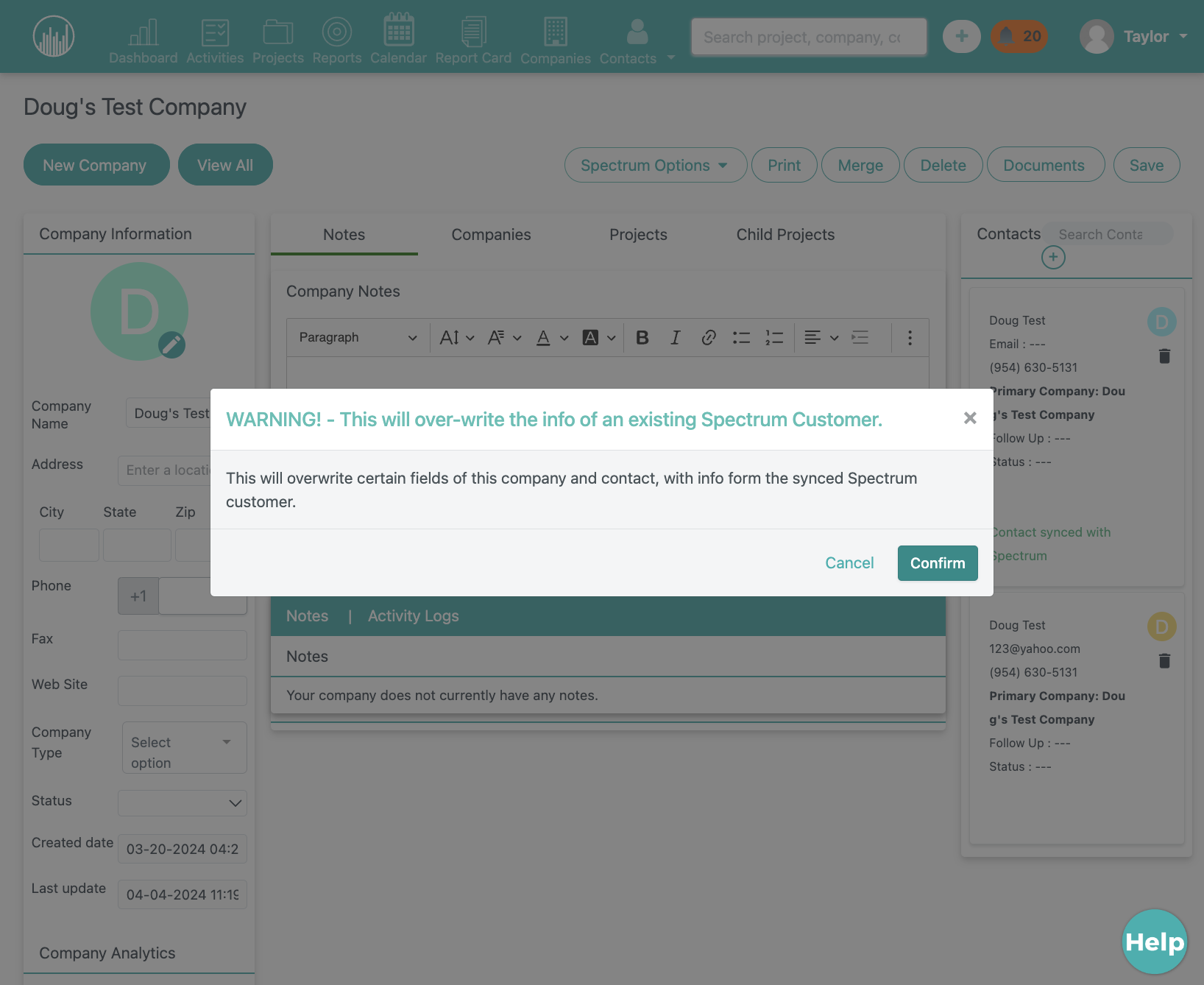Open the Company Type select dropdown

[184, 747]
